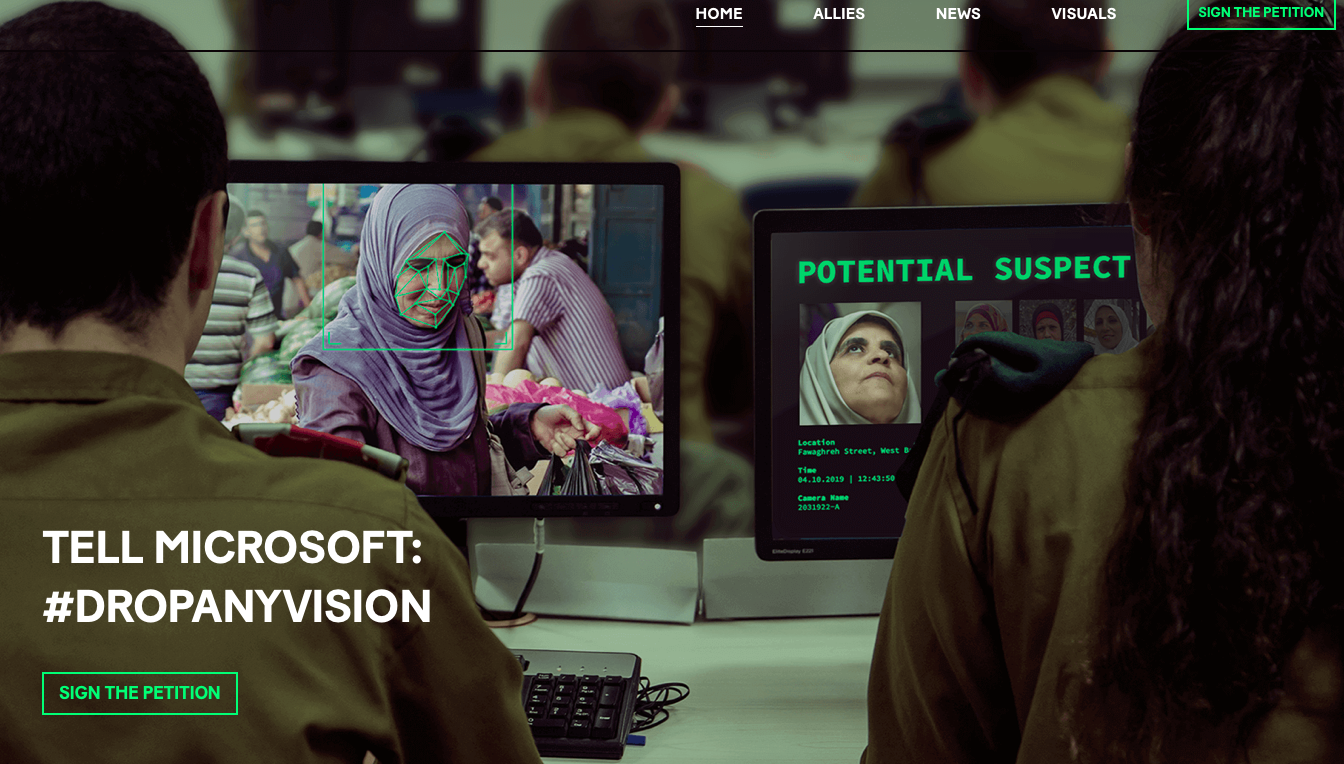Click the left monitor's power indicator light
The height and width of the screenshot is (764, 1344).
pos(657,506)
